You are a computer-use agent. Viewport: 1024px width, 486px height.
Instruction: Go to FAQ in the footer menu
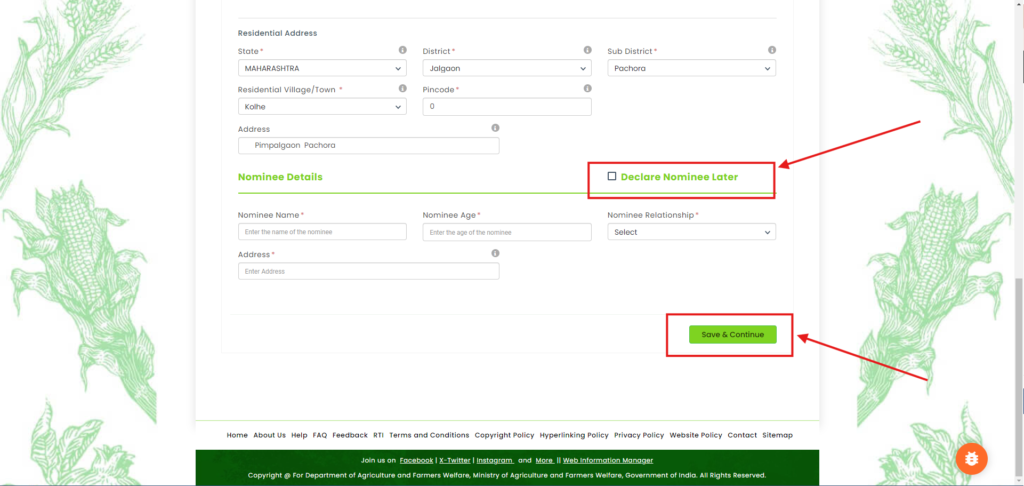(x=320, y=435)
